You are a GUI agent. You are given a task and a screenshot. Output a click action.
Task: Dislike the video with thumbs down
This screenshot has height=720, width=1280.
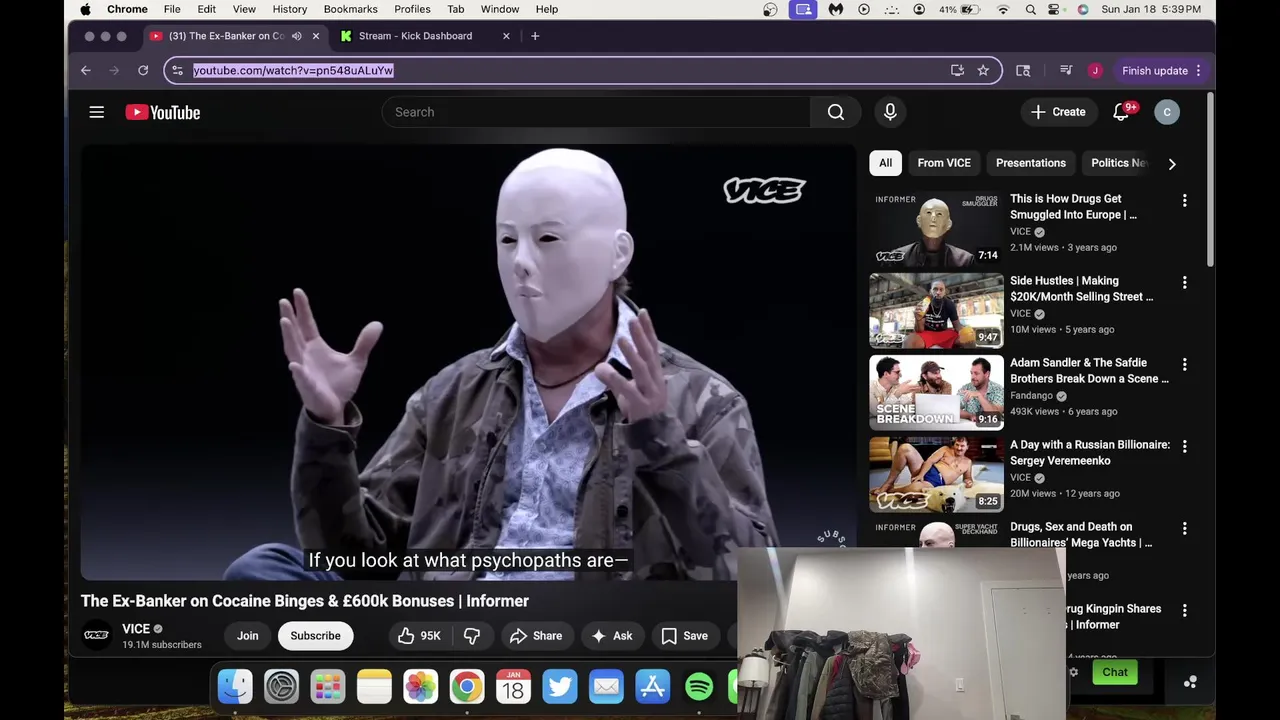472,636
